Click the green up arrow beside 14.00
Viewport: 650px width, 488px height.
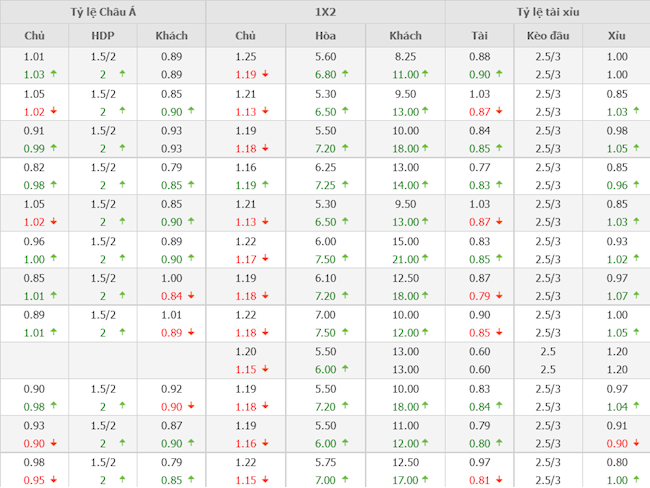[x=425, y=185]
